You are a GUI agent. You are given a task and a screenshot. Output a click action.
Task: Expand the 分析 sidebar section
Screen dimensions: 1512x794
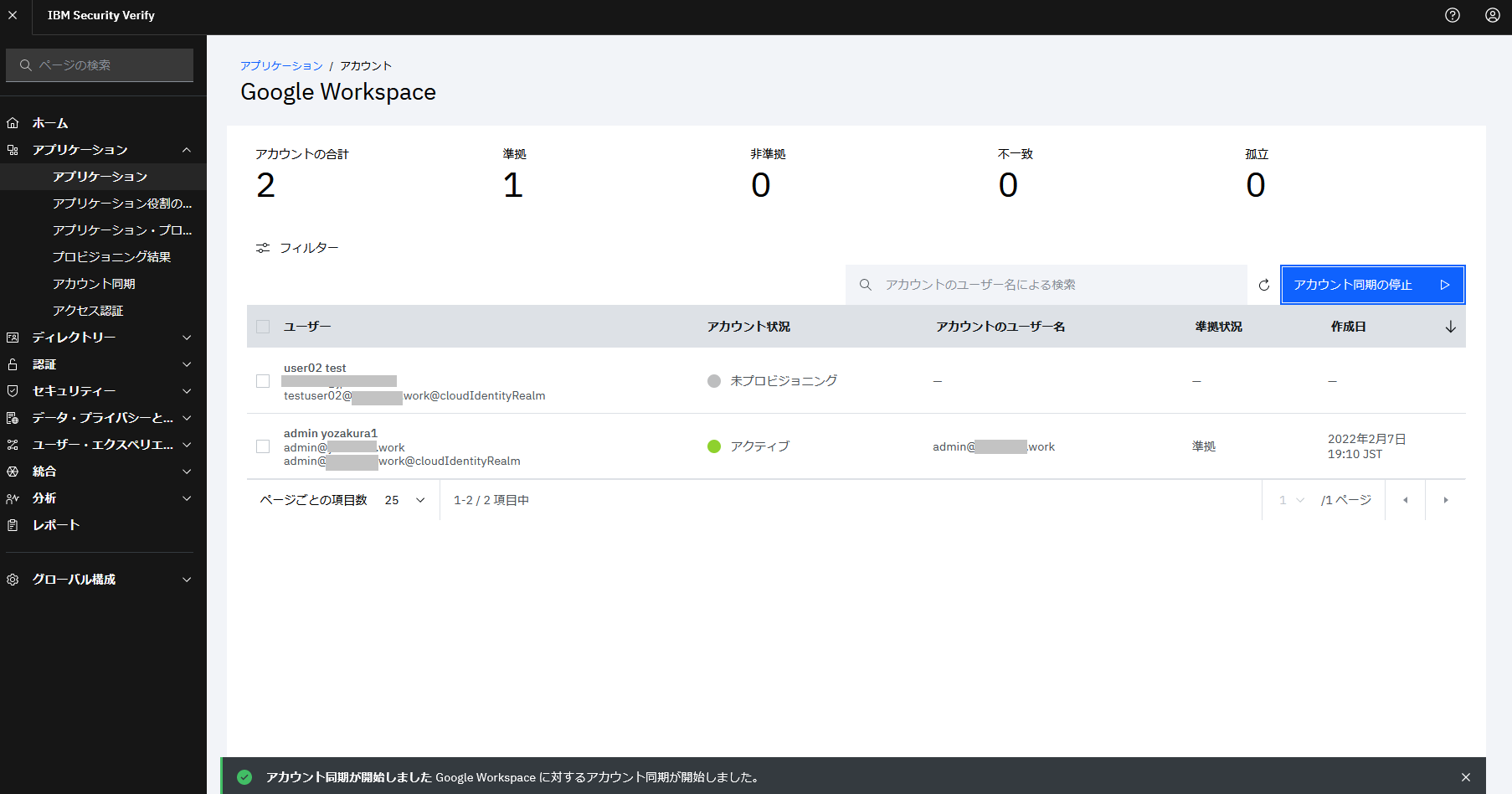187,498
